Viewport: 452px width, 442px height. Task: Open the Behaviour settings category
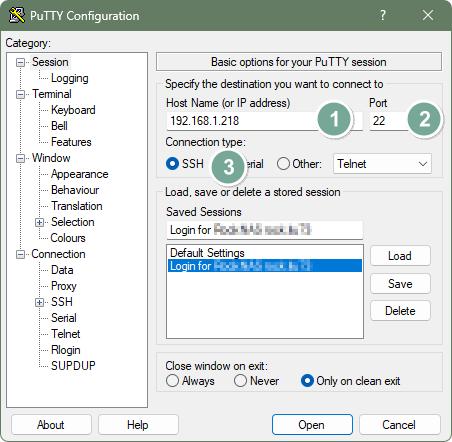(x=75, y=190)
